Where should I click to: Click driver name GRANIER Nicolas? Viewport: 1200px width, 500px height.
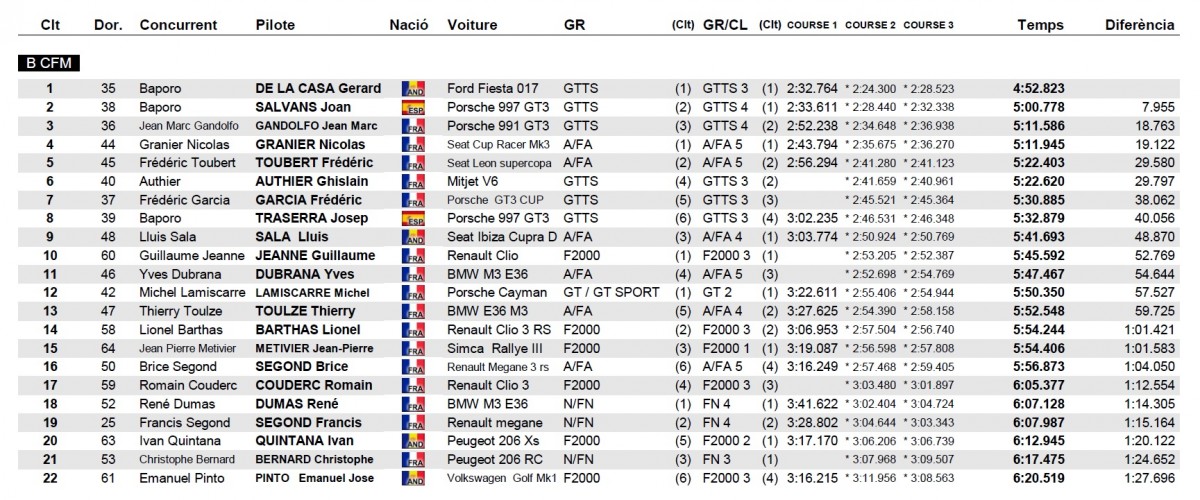[x=308, y=144]
